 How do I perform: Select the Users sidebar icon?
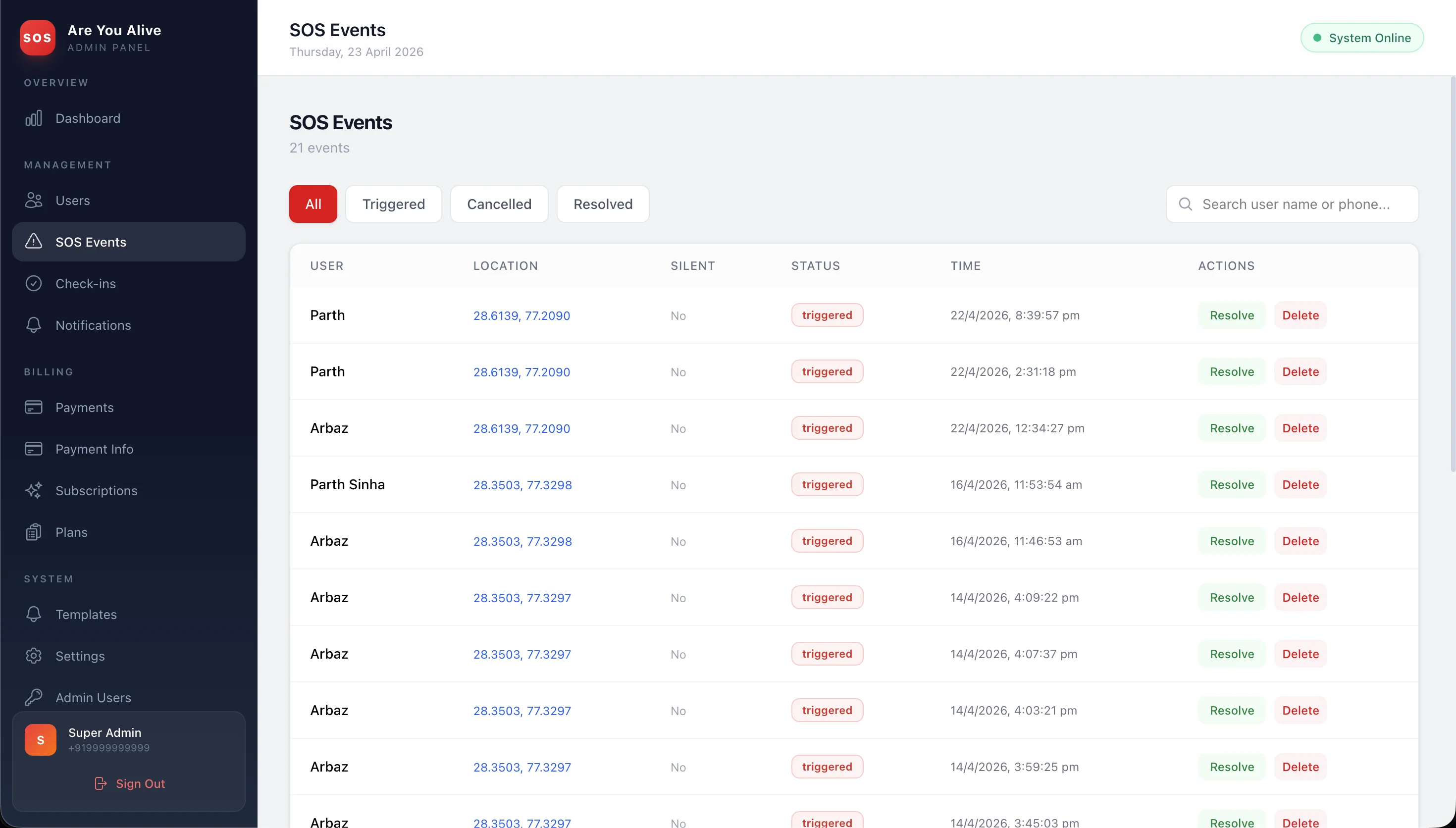pos(33,200)
